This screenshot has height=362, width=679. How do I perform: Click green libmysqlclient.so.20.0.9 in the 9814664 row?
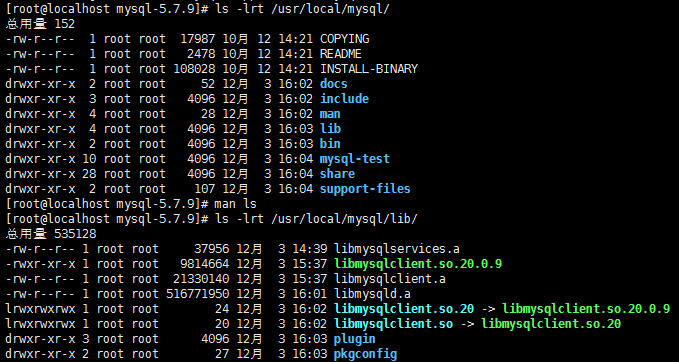(418, 264)
